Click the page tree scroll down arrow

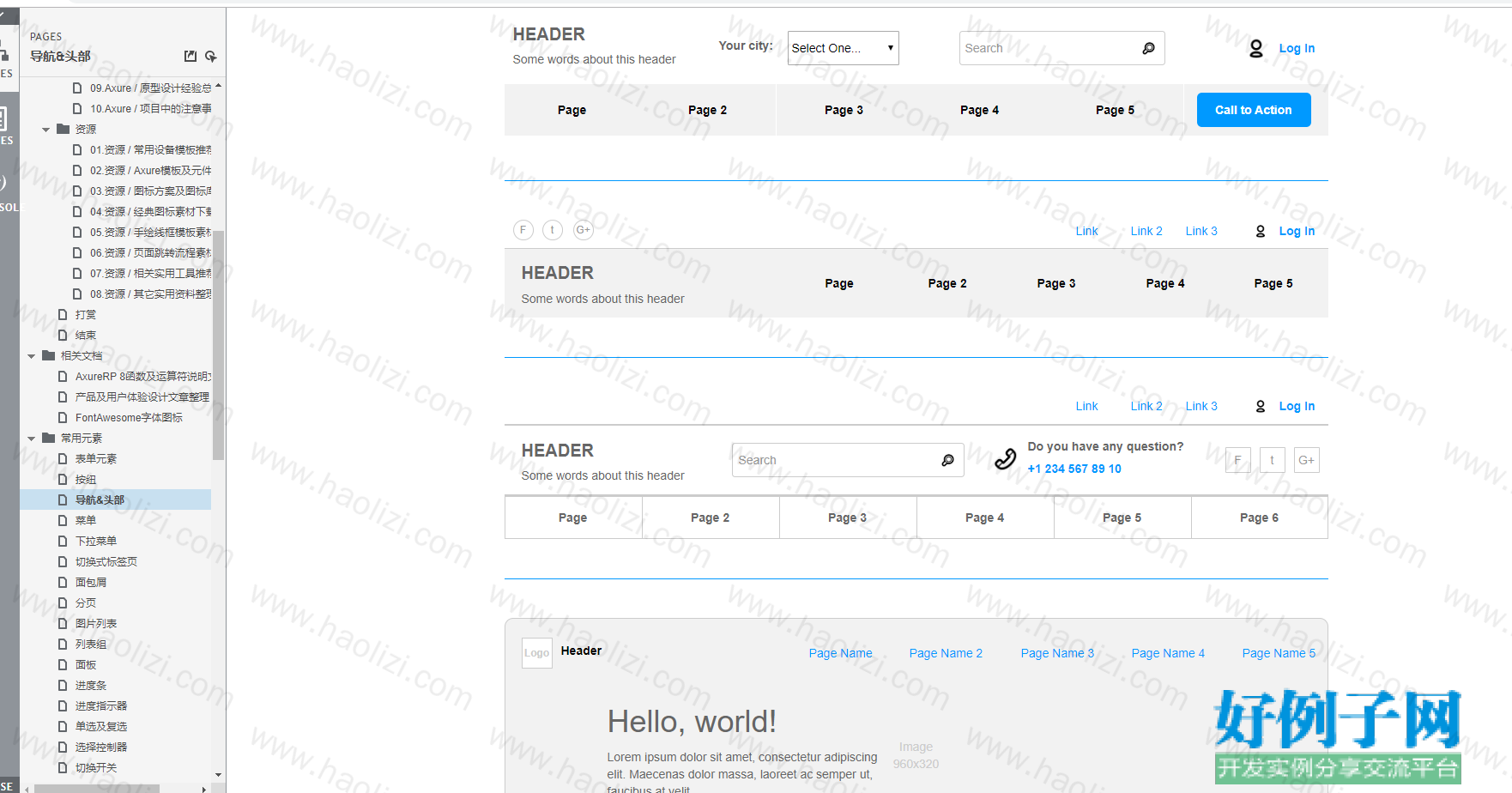pyautogui.click(x=218, y=775)
